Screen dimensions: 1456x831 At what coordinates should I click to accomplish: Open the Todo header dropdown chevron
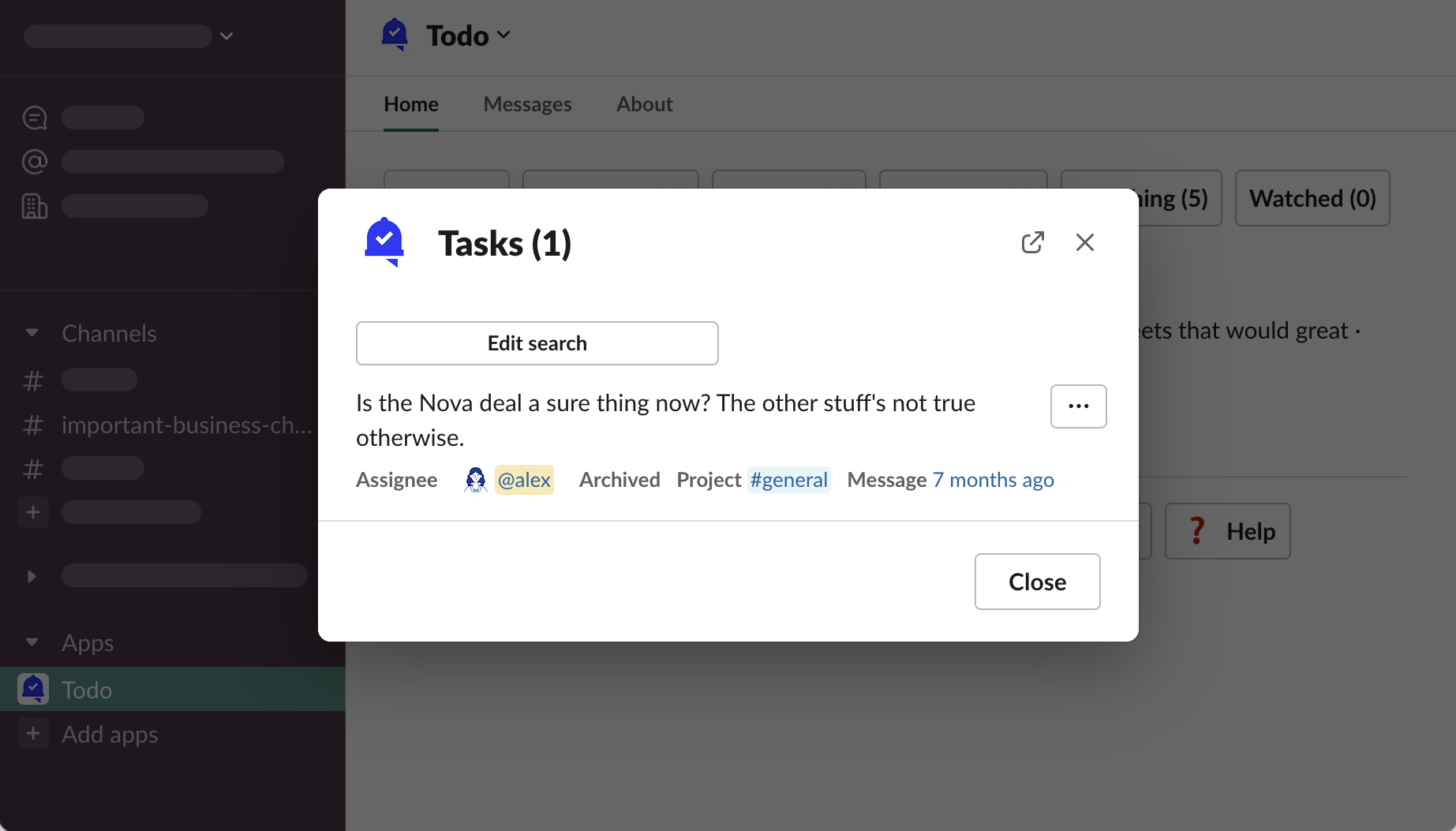(503, 36)
